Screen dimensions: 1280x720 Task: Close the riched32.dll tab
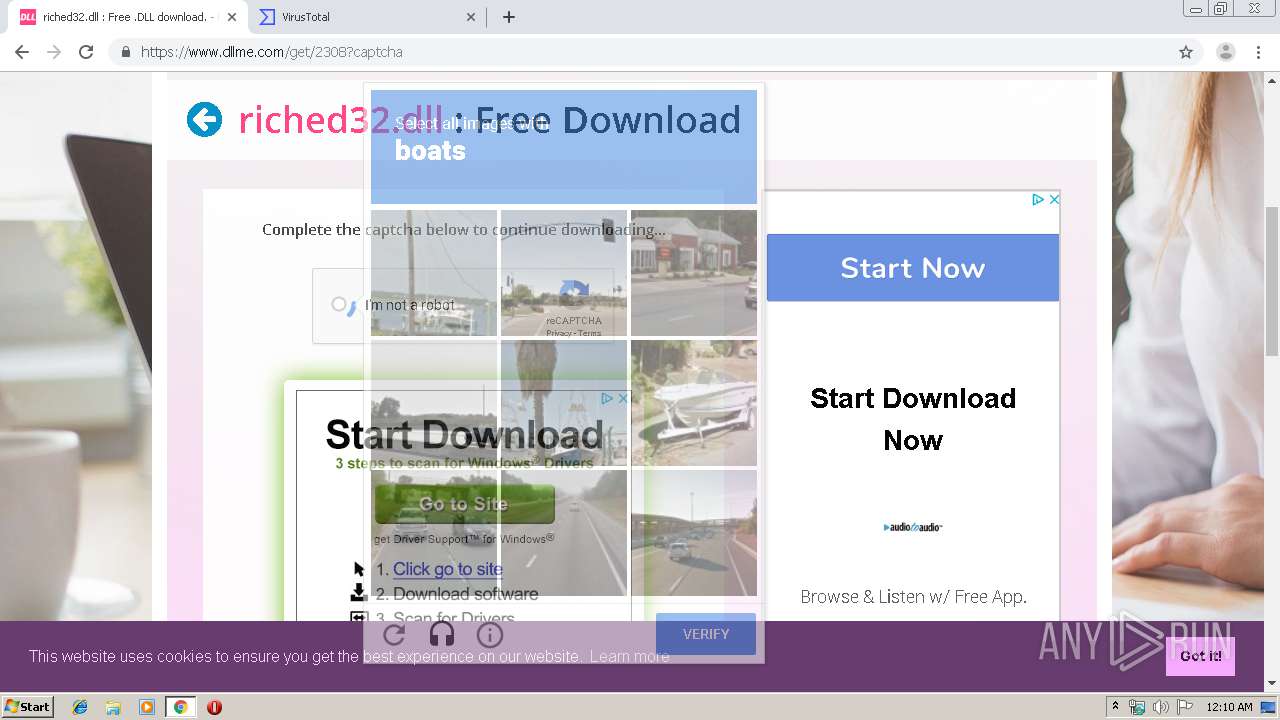[232, 17]
